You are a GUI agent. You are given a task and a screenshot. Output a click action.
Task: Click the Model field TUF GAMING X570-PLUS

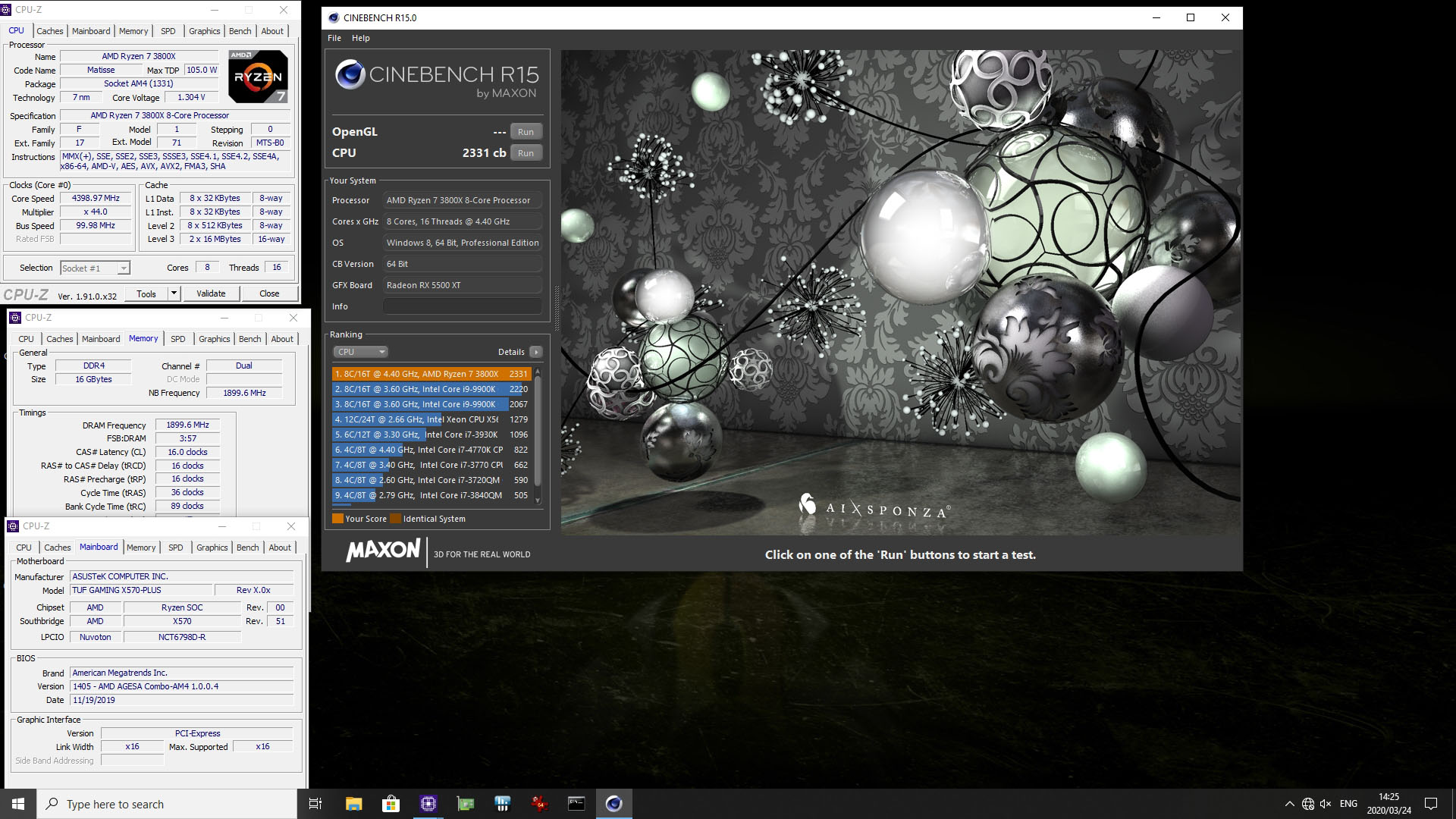click(x=141, y=590)
